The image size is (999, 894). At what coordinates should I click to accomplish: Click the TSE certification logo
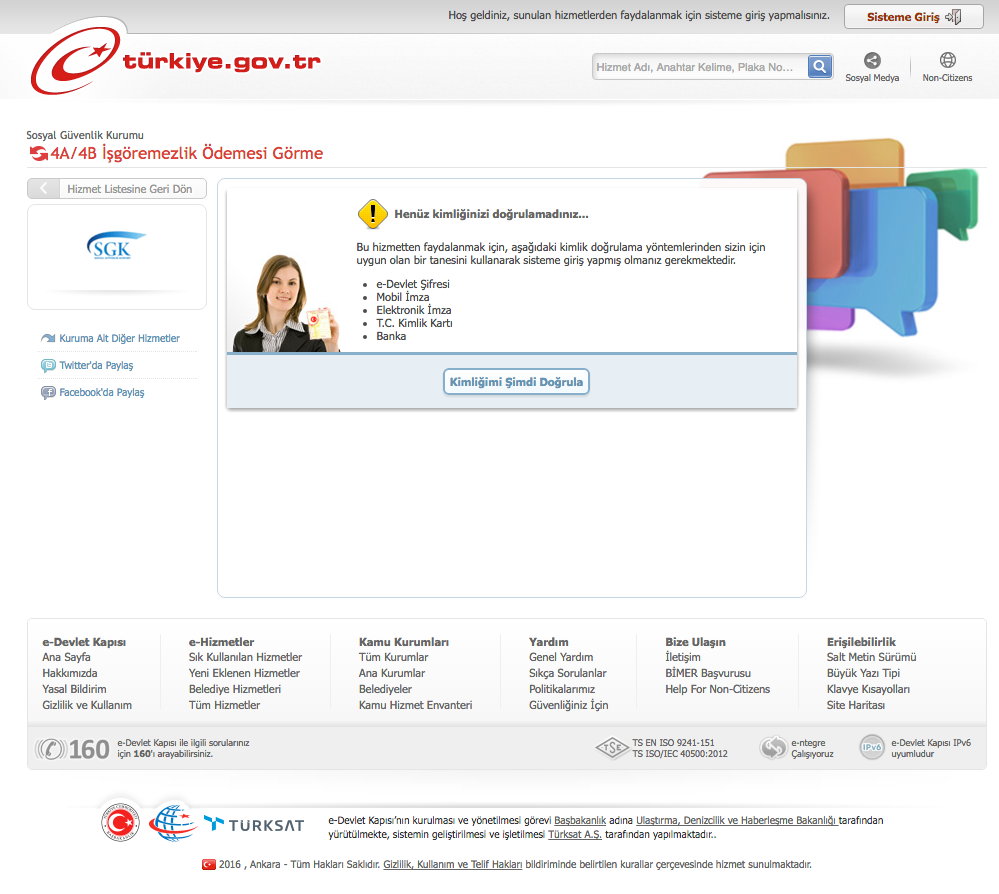point(612,747)
